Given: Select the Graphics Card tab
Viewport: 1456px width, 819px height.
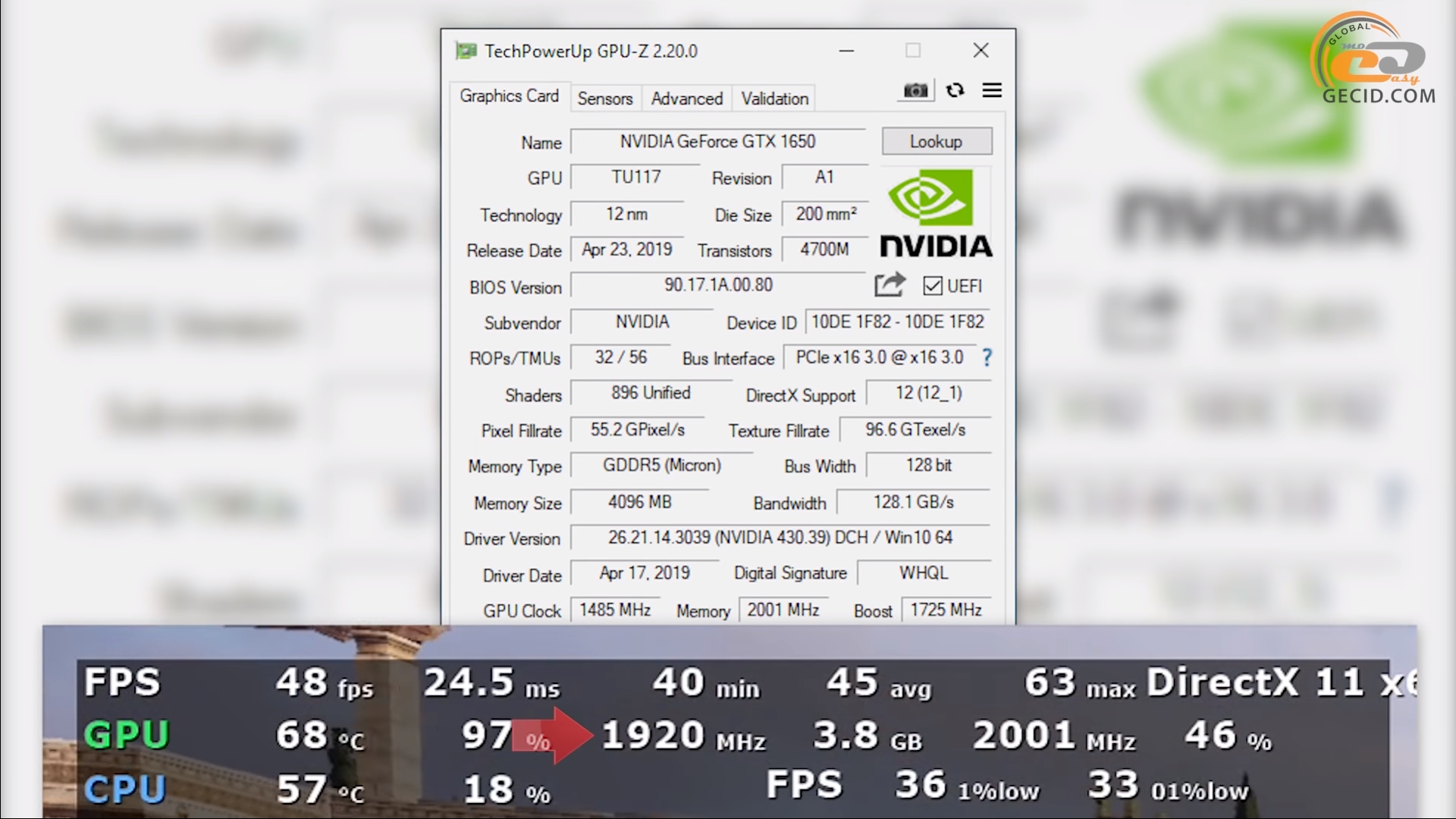Looking at the screenshot, I should tap(509, 96).
